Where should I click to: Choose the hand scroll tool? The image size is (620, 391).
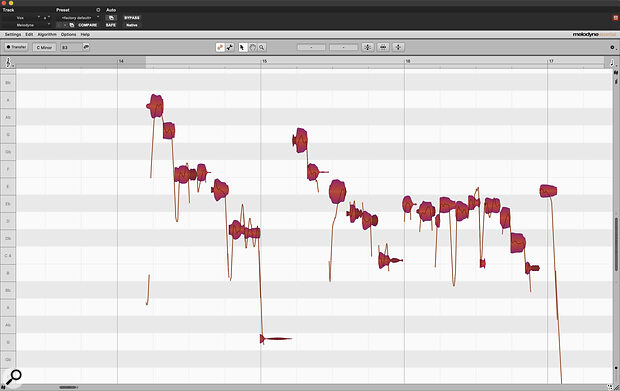[x=252, y=47]
